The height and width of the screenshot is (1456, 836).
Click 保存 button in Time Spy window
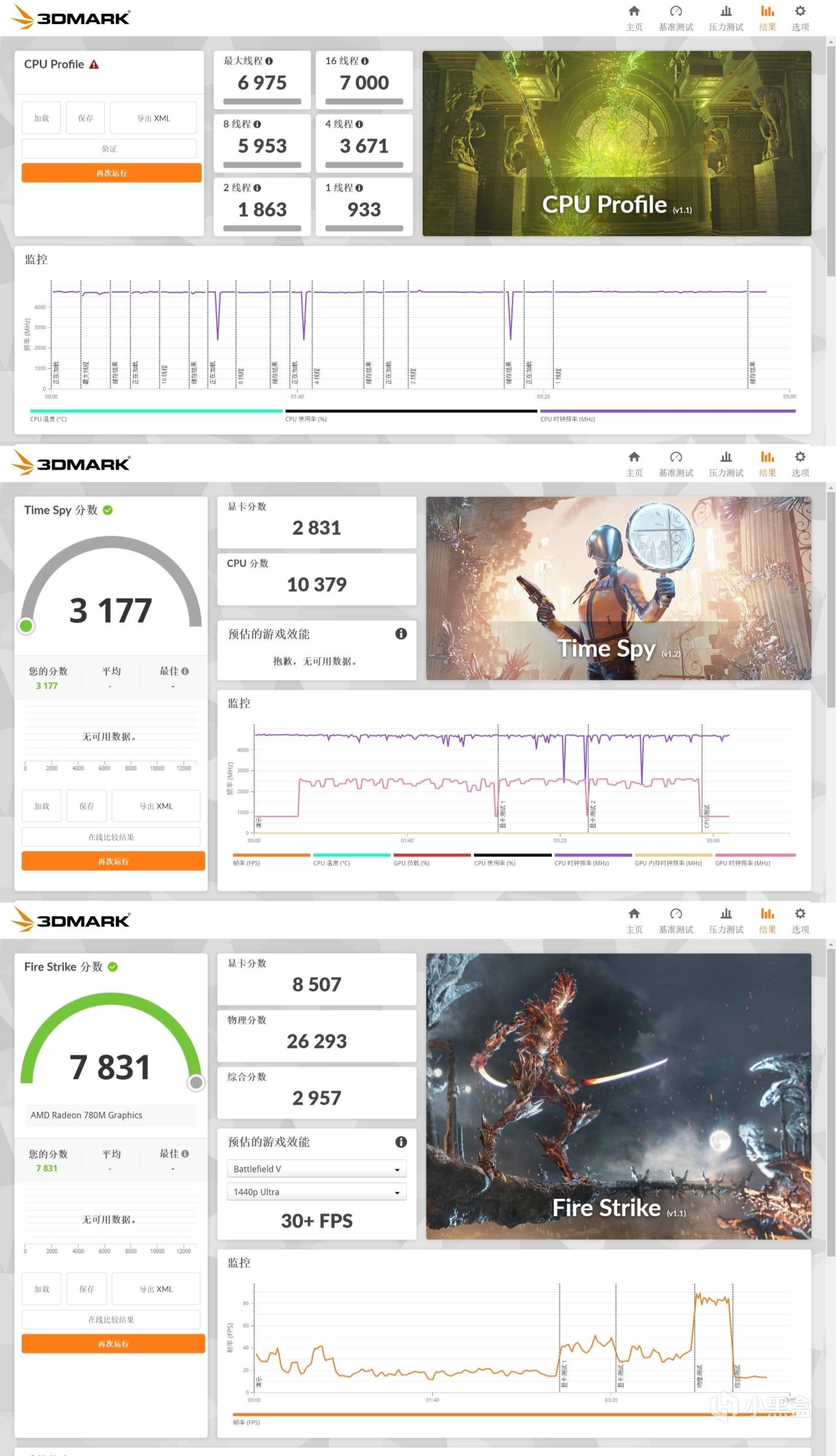coord(87,806)
